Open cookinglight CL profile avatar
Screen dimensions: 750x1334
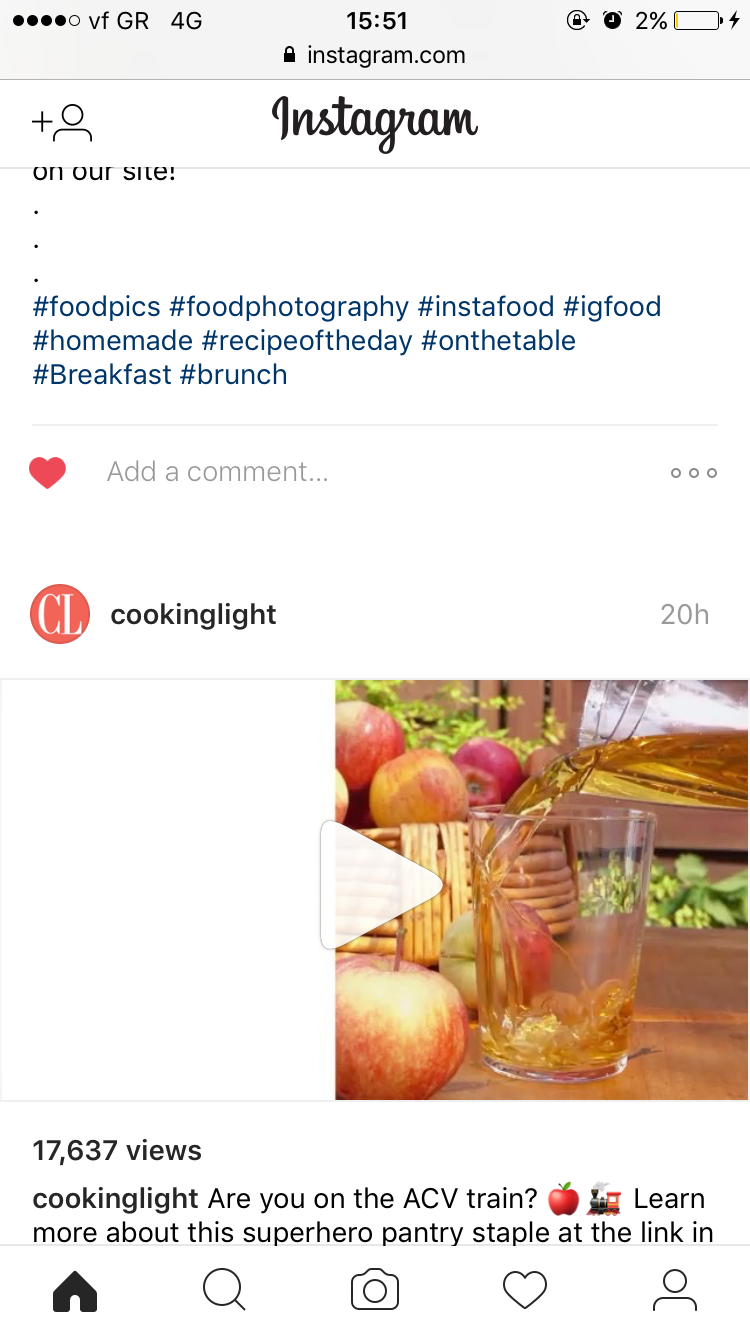point(60,614)
